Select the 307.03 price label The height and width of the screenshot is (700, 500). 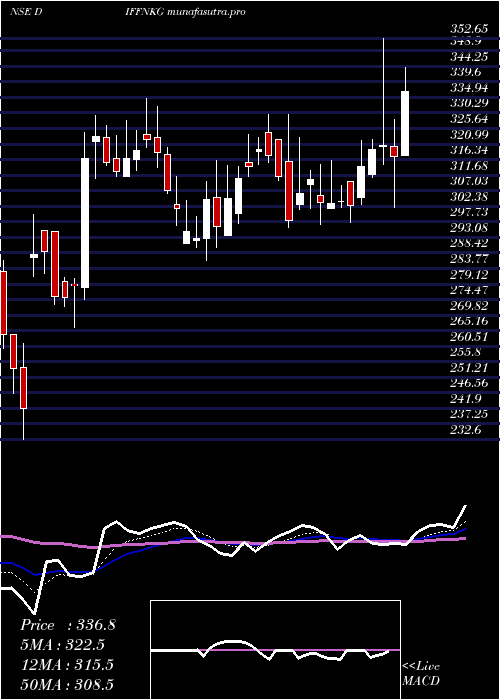469,182
